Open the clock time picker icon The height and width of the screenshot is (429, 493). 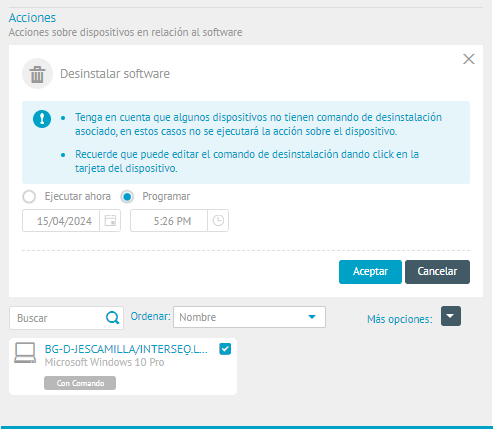pyautogui.click(x=218, y=221)
